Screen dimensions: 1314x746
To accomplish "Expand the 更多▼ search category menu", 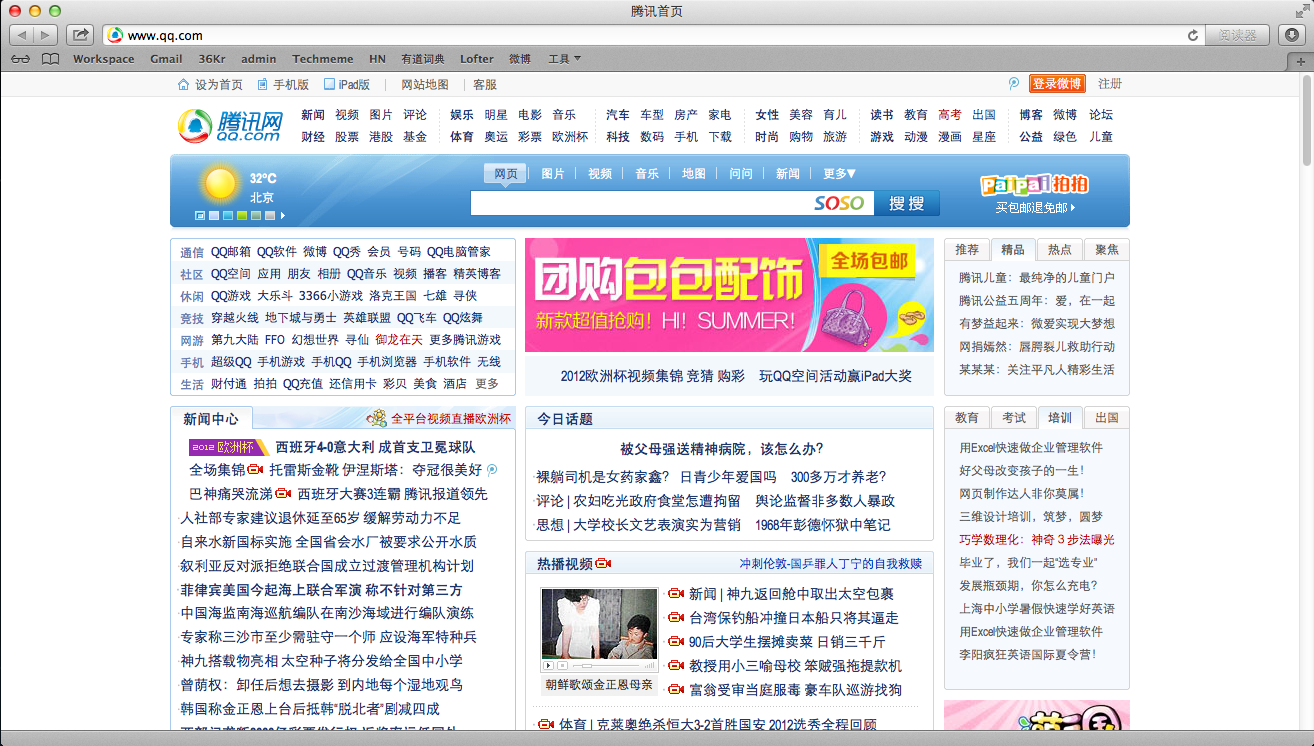I will 839,174.
